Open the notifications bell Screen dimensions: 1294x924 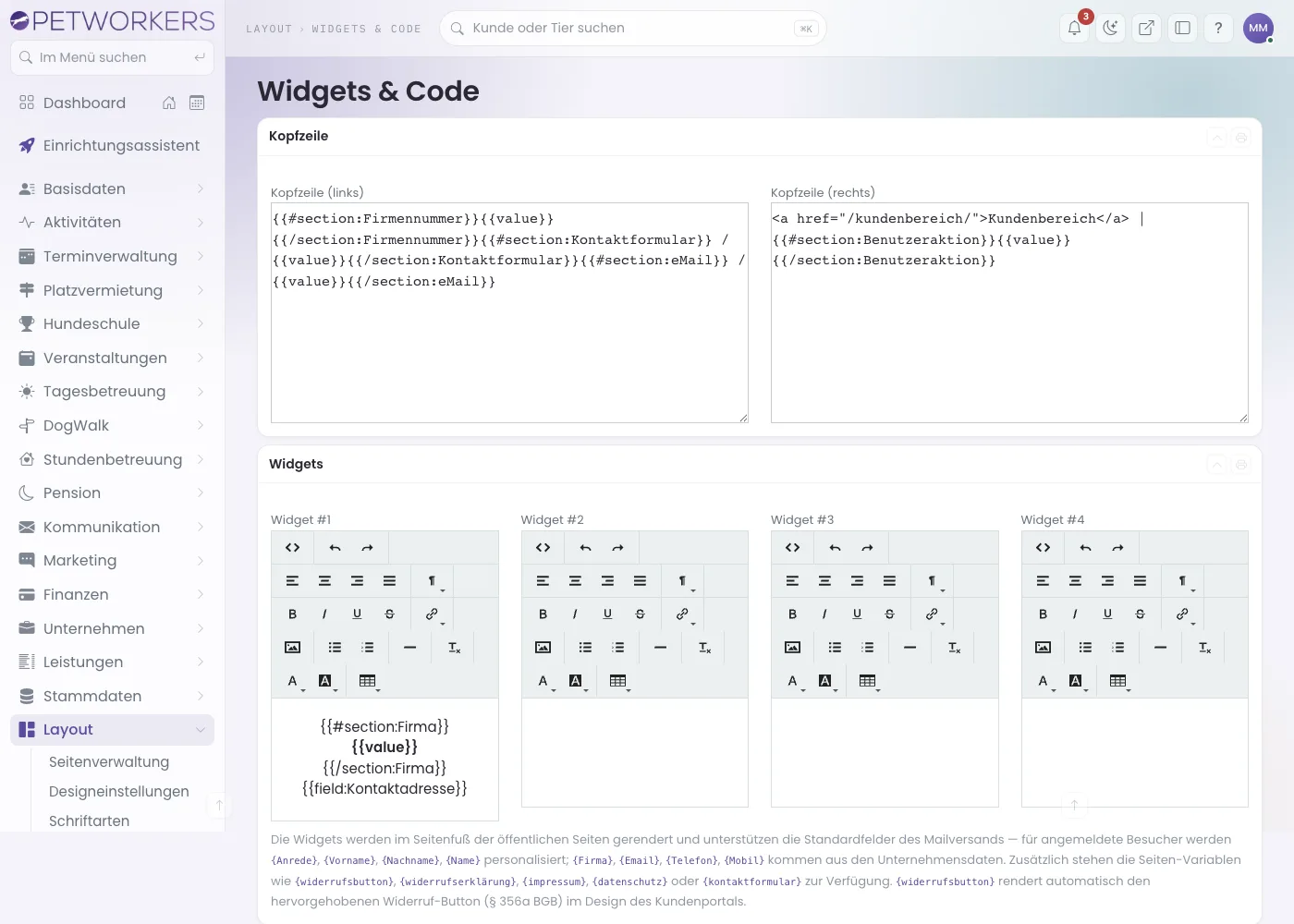coord(1075,29)
